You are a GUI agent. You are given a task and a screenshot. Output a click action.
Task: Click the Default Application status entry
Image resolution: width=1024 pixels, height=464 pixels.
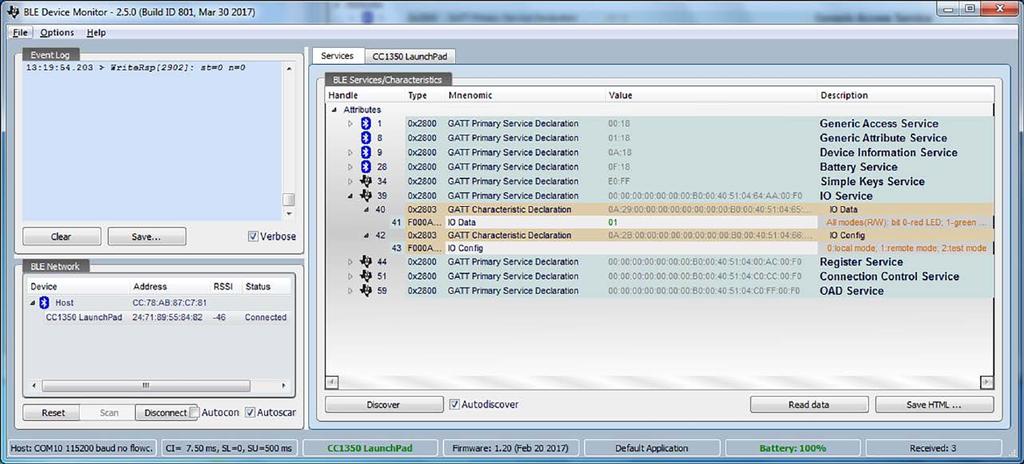click(x=651, y=448)
